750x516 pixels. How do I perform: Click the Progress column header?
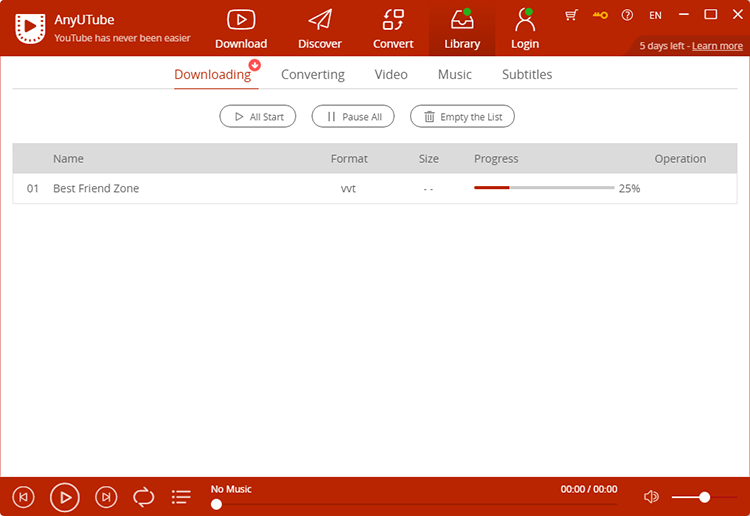point(496,158)
